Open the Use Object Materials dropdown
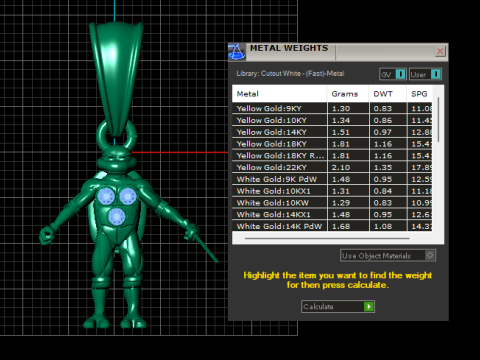 pos(388,256)
